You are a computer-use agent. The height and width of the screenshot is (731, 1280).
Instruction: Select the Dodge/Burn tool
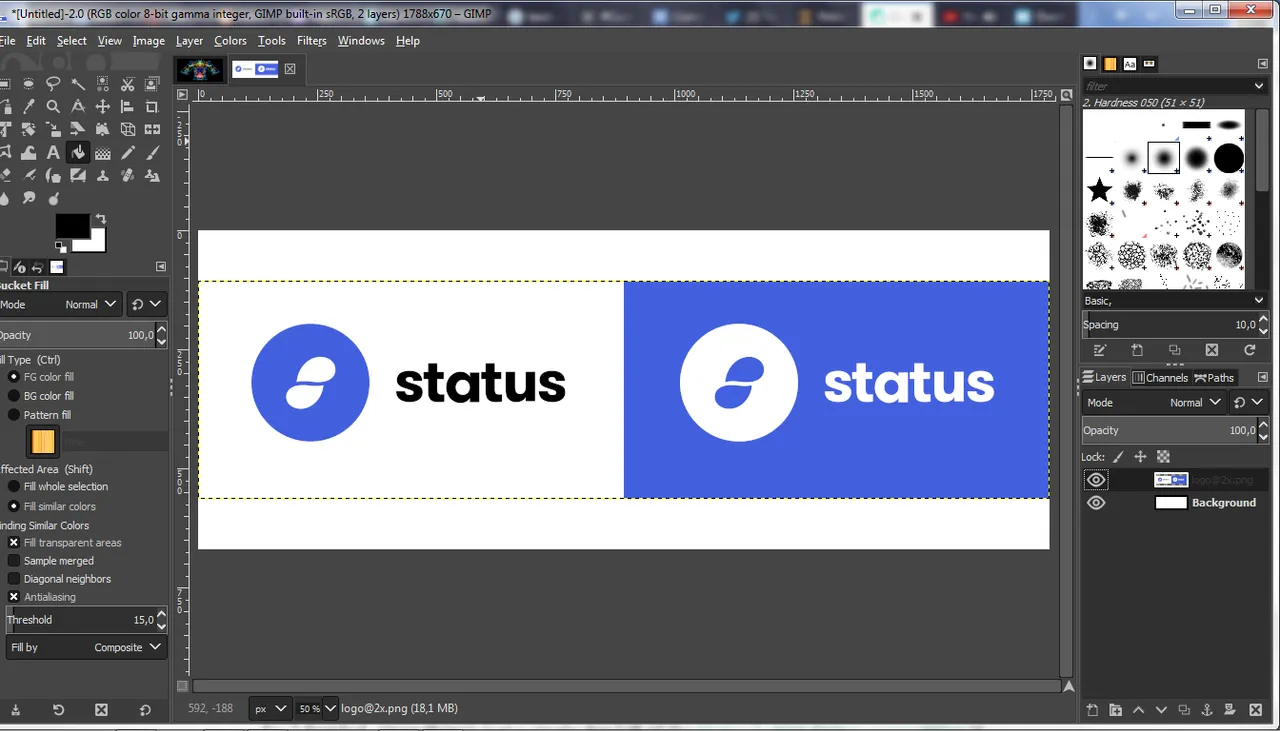[53, 198]
